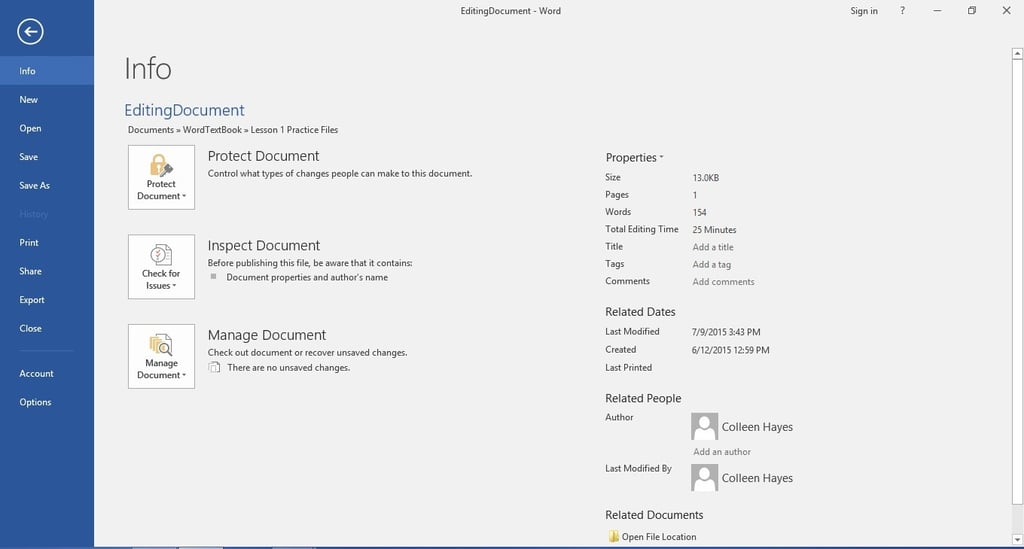The height and width of the screenshot is (549, 1024).
Task: Click the Related Documents heading
Action: 654,515
